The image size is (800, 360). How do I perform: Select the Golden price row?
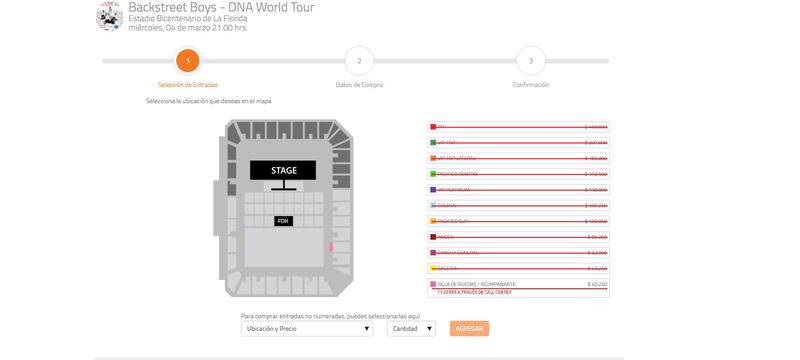coord(518,205)
